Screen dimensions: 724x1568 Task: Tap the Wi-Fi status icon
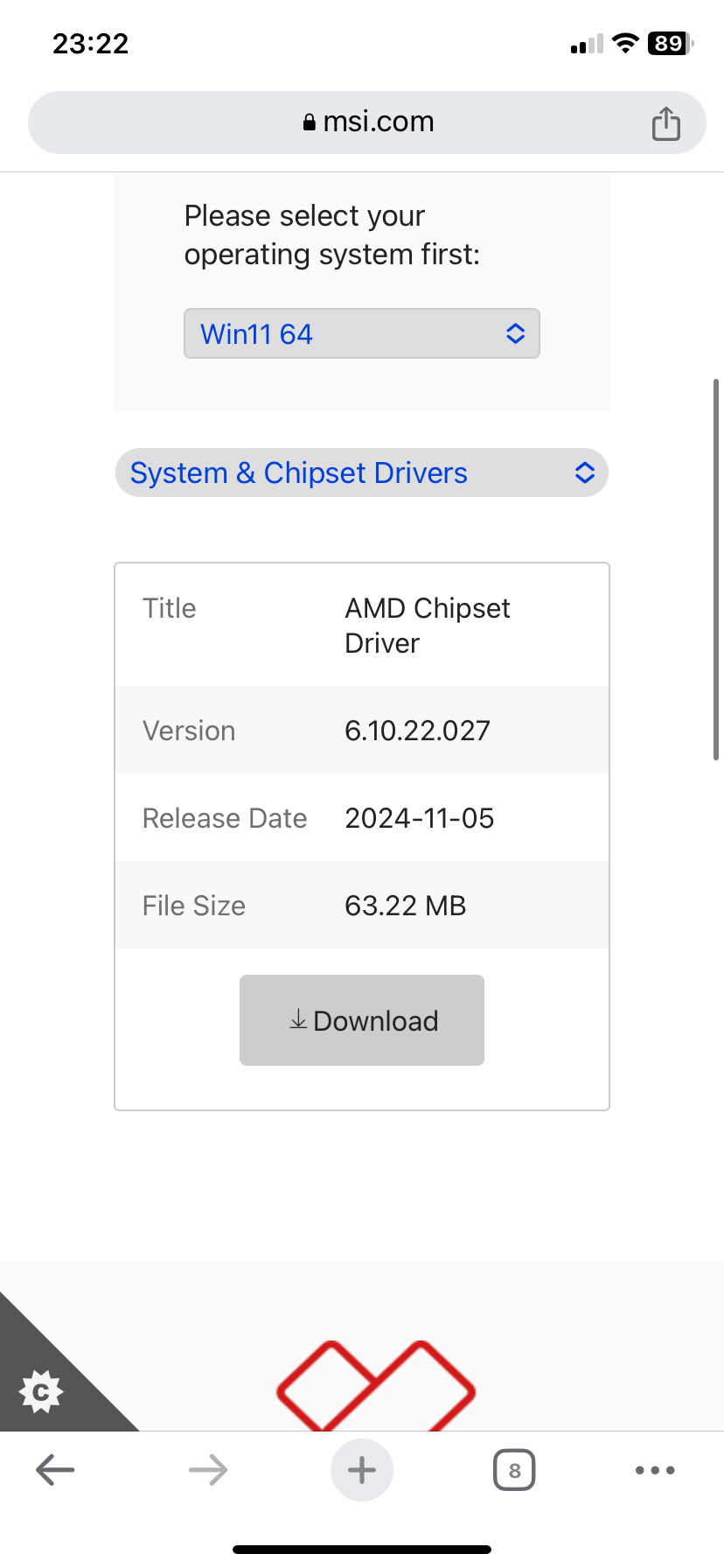[625, 43]
